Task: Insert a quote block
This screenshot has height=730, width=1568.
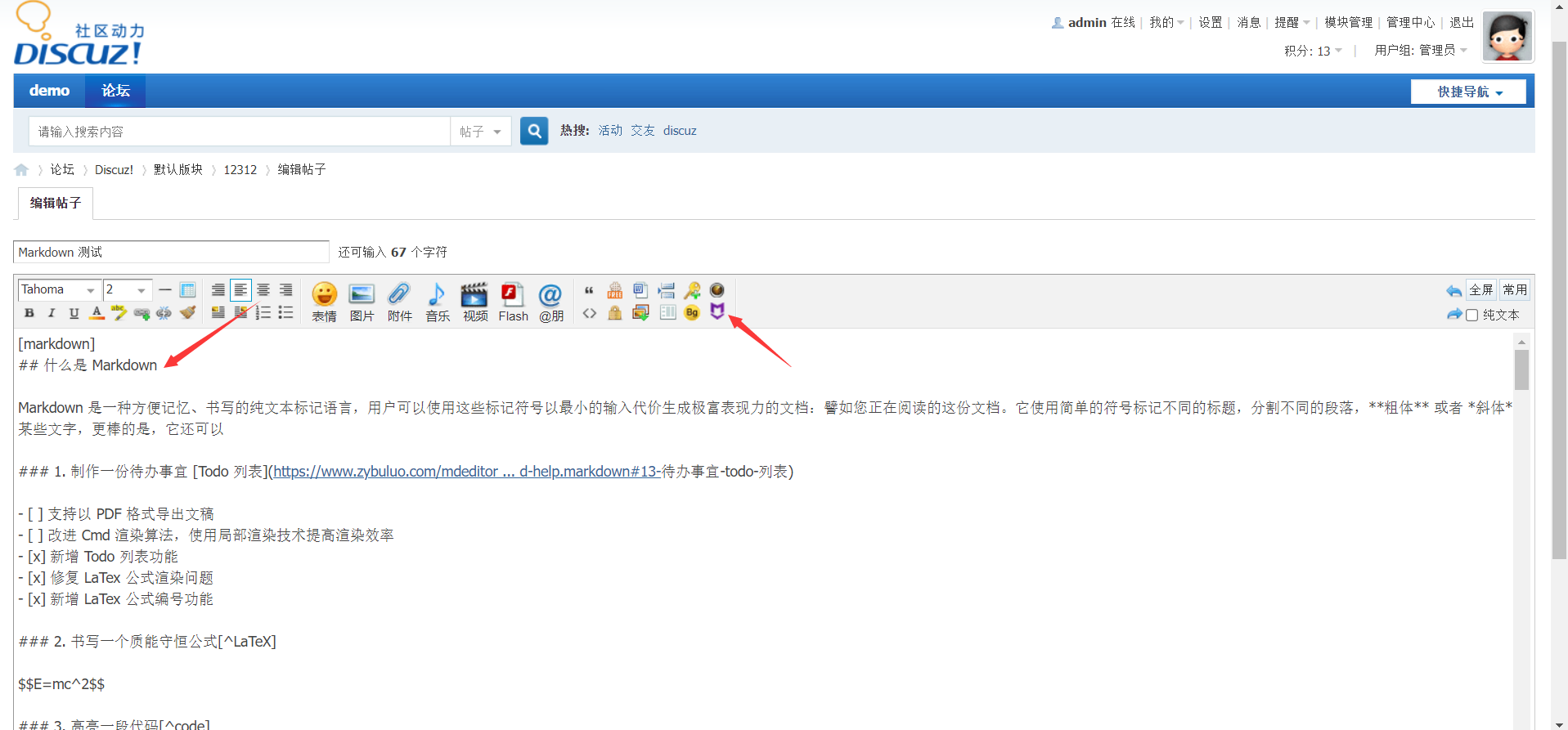Action: pyautogui.click(x=589, y=290)
